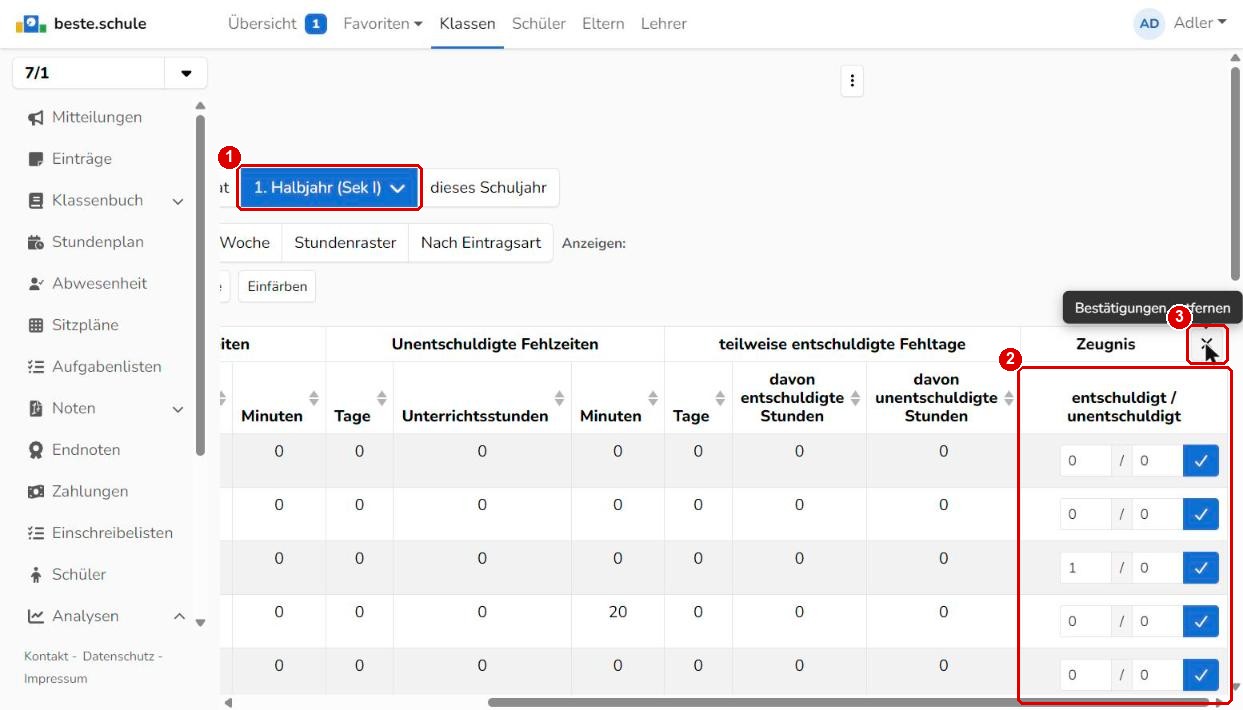
Task: Select Stundenraster view tab
Action: pyautogui.click(x=345, y=243)
